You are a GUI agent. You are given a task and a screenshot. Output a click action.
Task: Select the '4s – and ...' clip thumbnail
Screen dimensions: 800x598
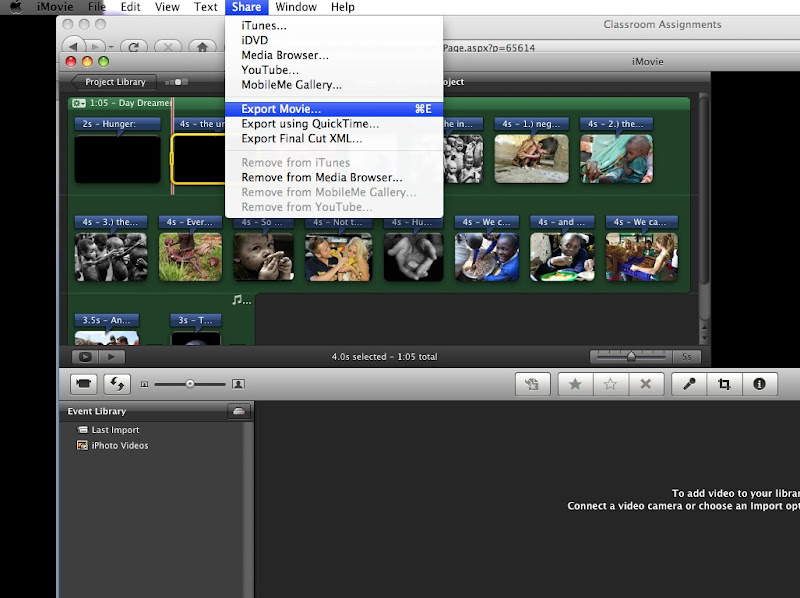tap(562, 257)
